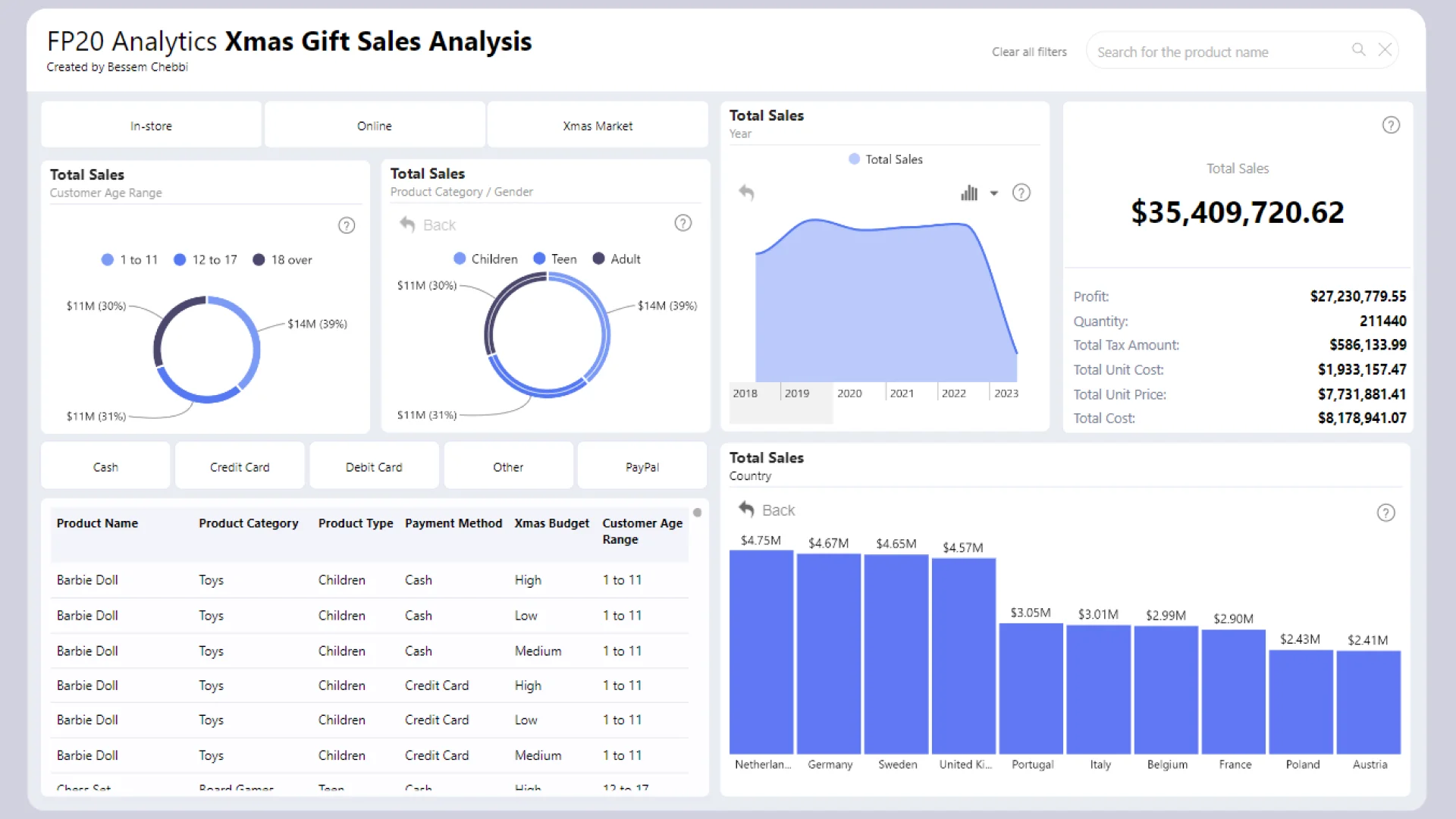Click the Netherlands sales bar
1456x819 pixels.
761,651
